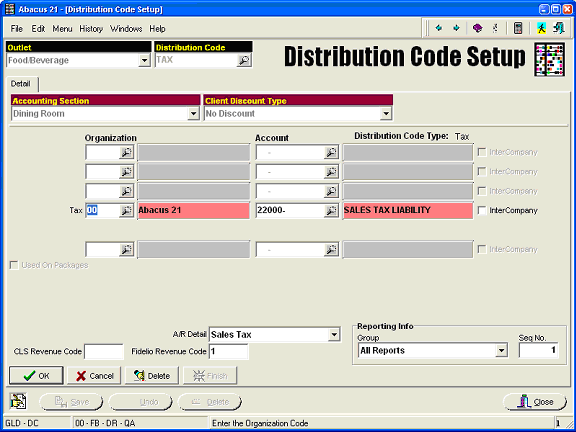Viewport: 576px width, 432px height.
Task: Open the Menu menu
Action: pos(62,29)
